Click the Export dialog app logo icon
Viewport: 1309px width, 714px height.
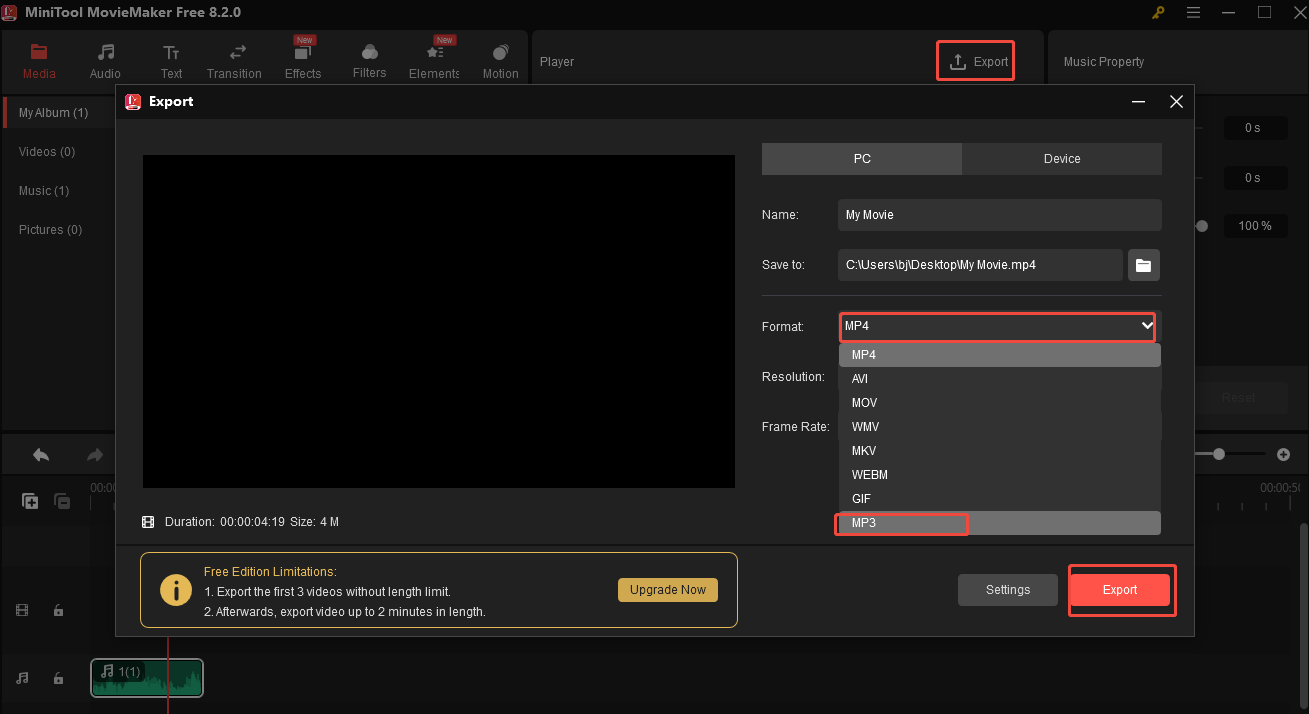[x=132, y=102]
